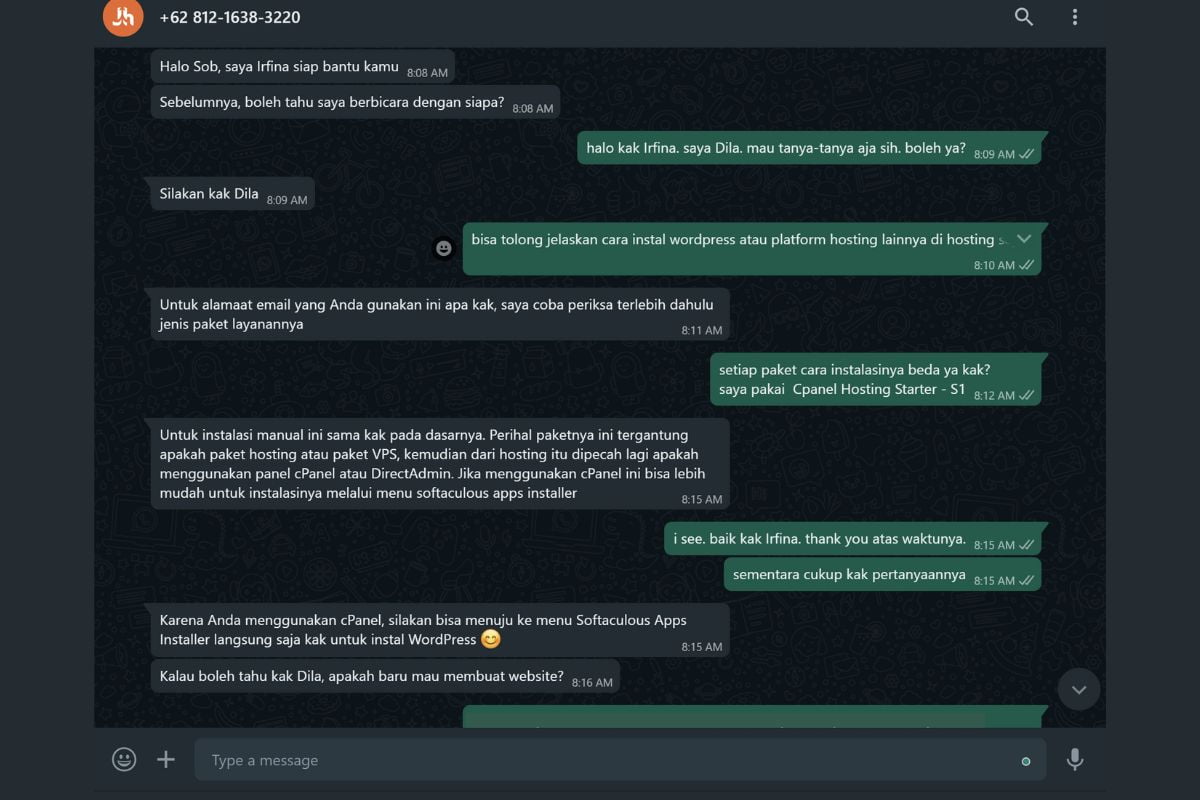Viewport: 1200px width, 800px height.
Task: Click the green dot in message box
Action: tap(1026, 761)
